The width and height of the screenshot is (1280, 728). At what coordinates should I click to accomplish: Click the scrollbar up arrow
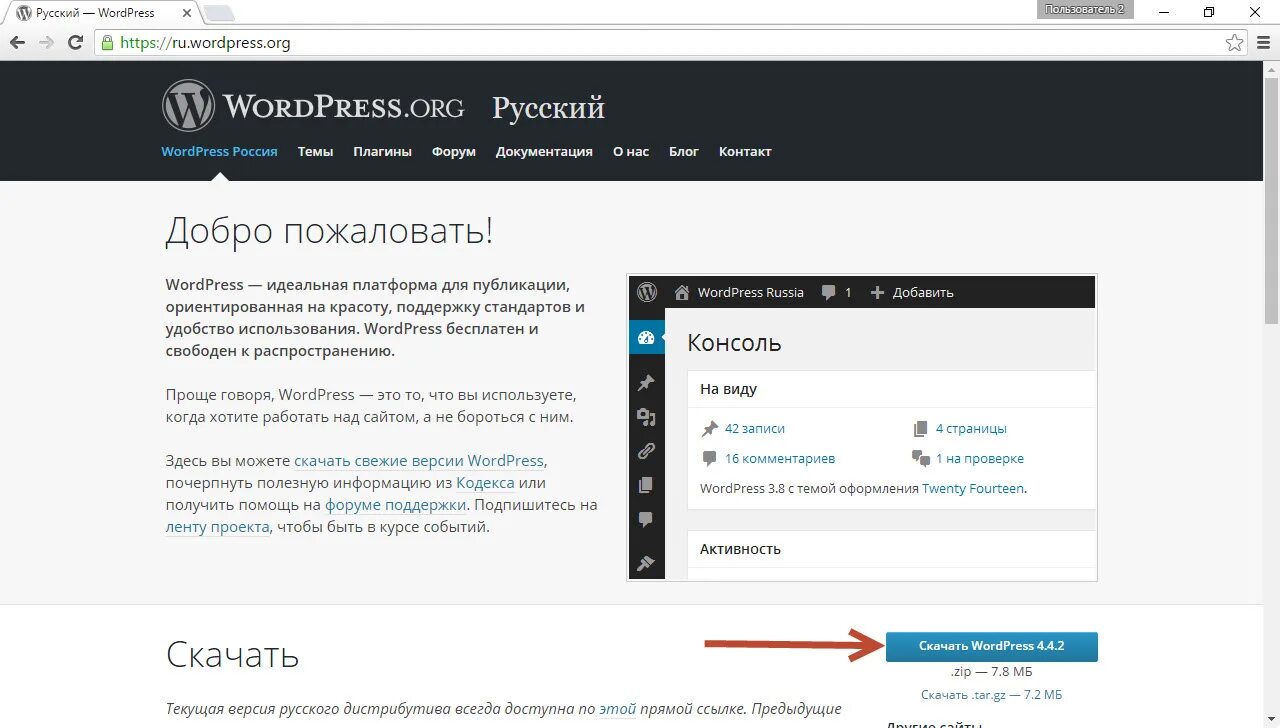coord(1271,68)
